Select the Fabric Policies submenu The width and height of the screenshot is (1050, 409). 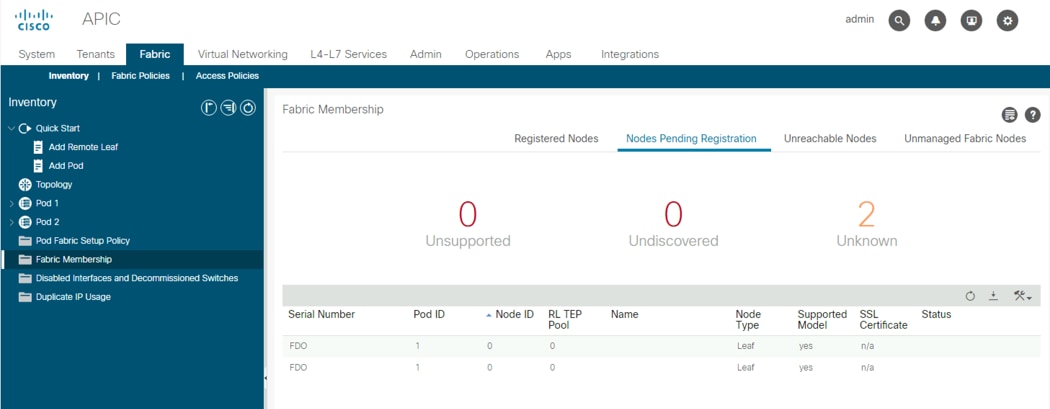pyautogui.click(x=141, y=76)
